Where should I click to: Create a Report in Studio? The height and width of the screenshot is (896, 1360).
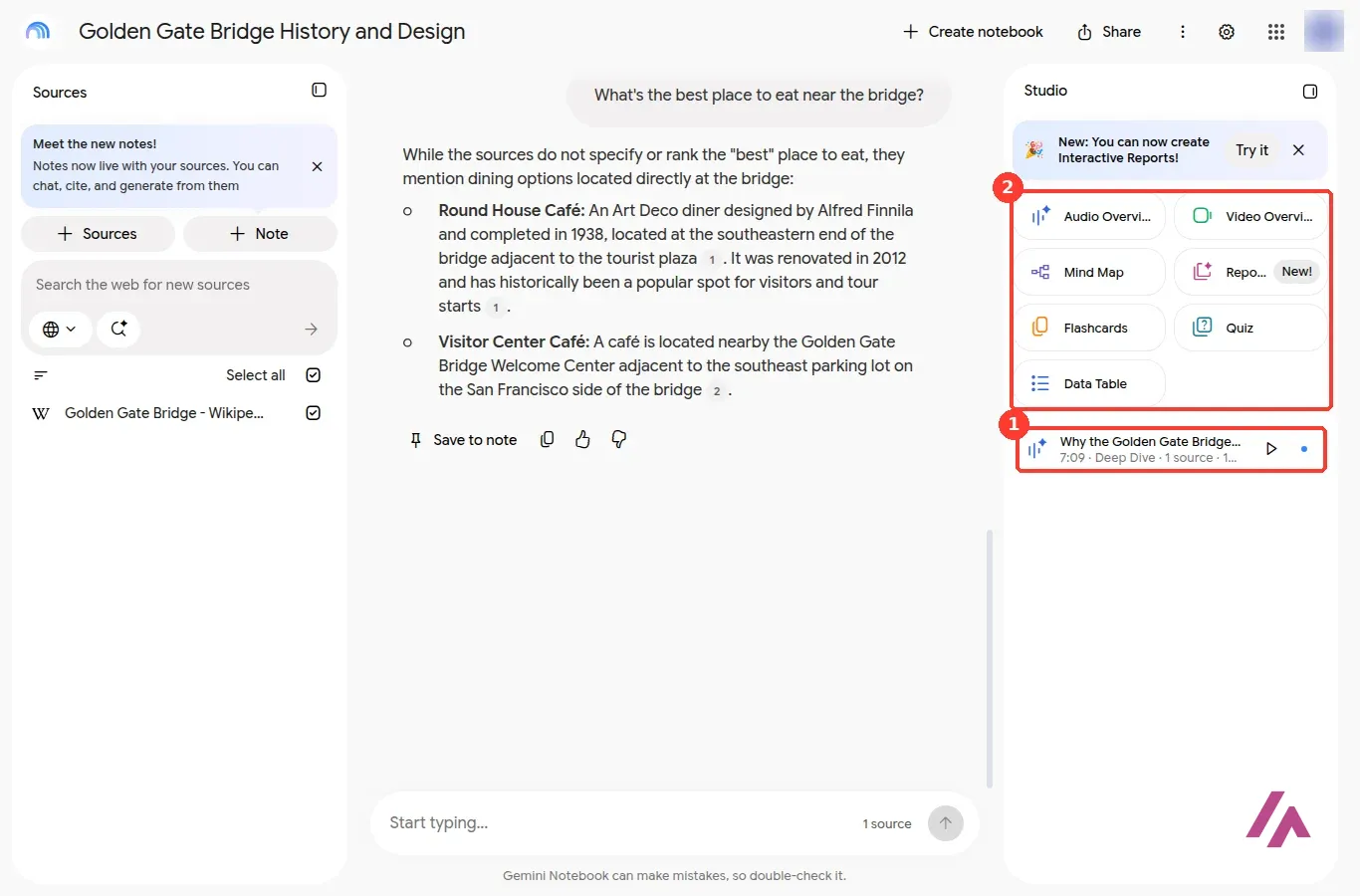(x=1251, y=272)
